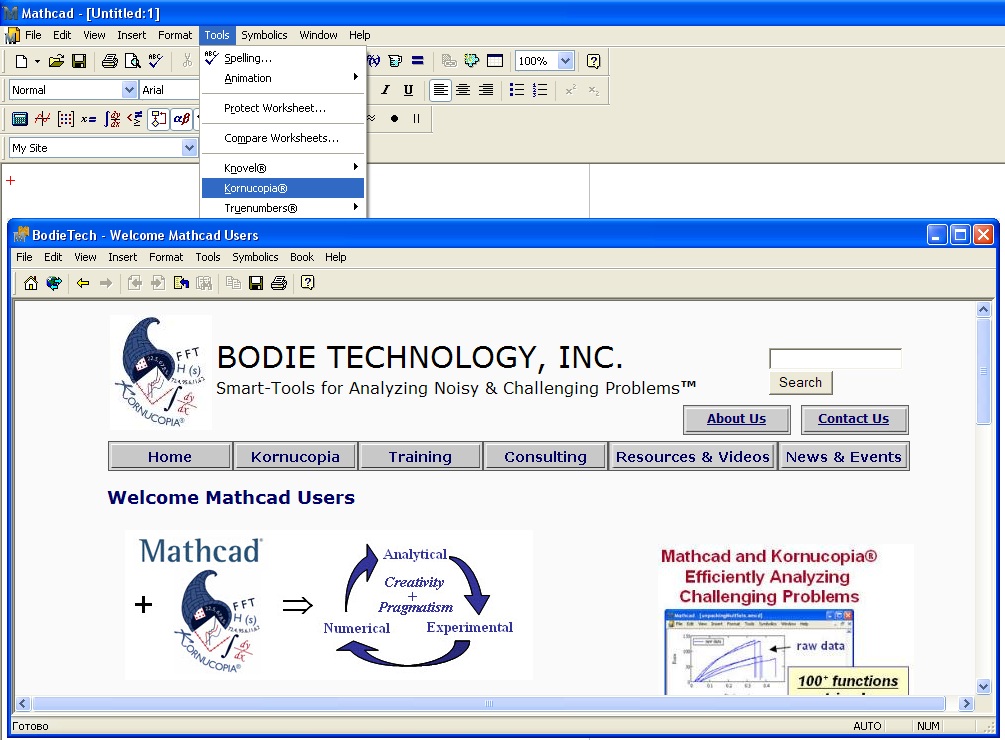Click printer icon in BodieTech toolbar
The height and width of the screenshot is (740, 1005).
tap(279, 283)
